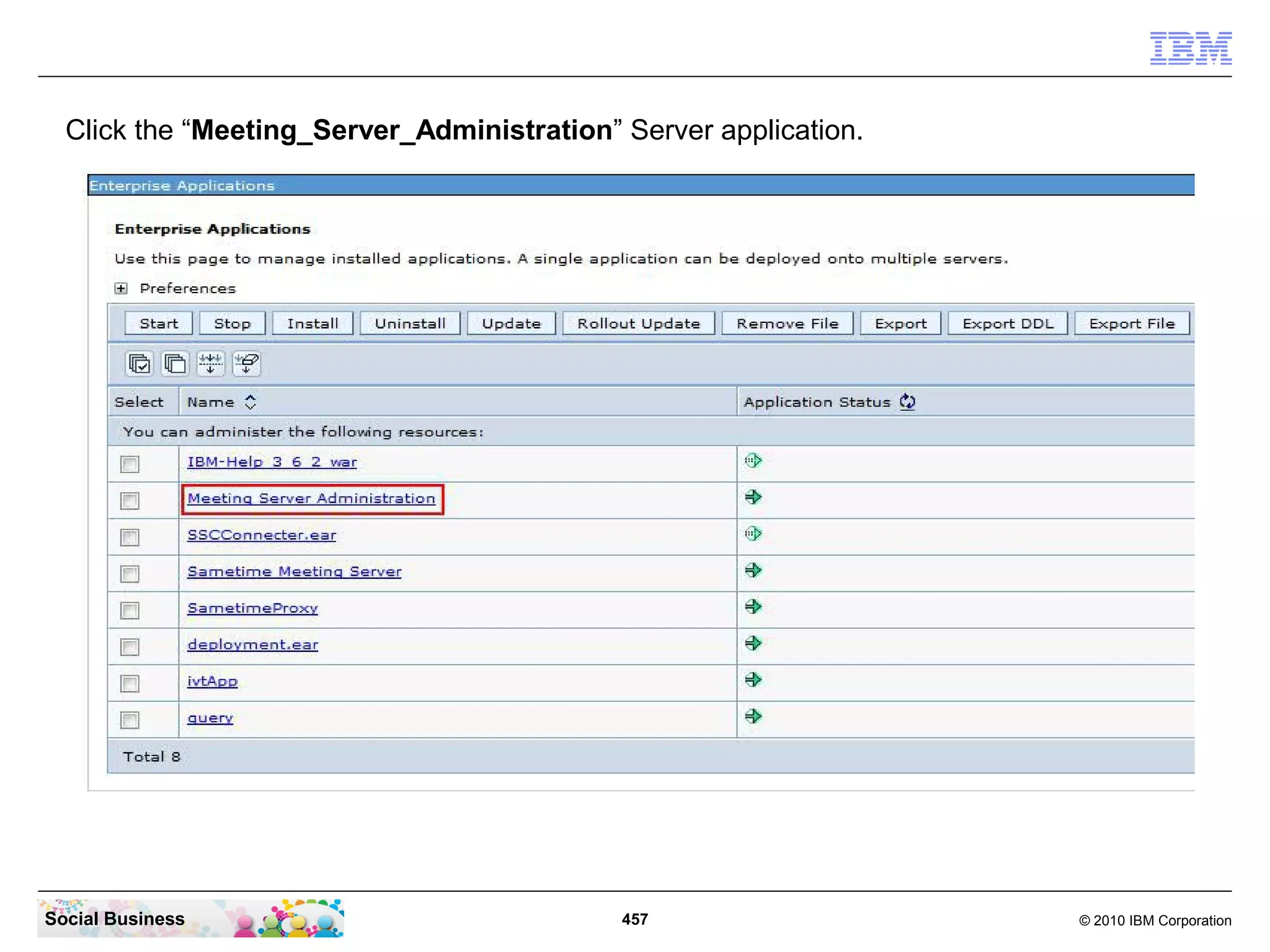The height and width of the screenshot is (952, 1270).
Task: Open the SSCConnecter.ear link
Action: [262, 535]
